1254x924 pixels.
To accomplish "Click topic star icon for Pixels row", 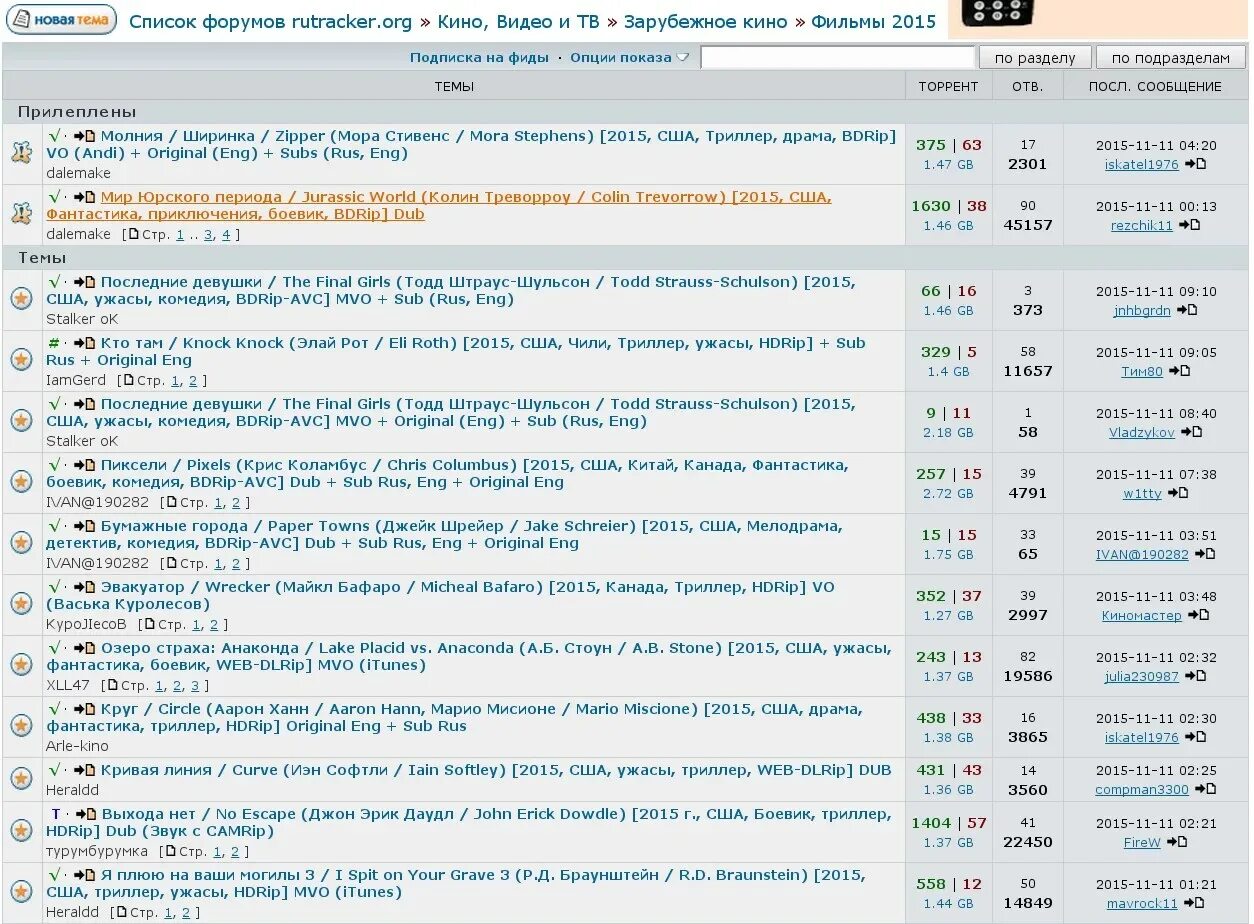I will click(x=21, y=481).
